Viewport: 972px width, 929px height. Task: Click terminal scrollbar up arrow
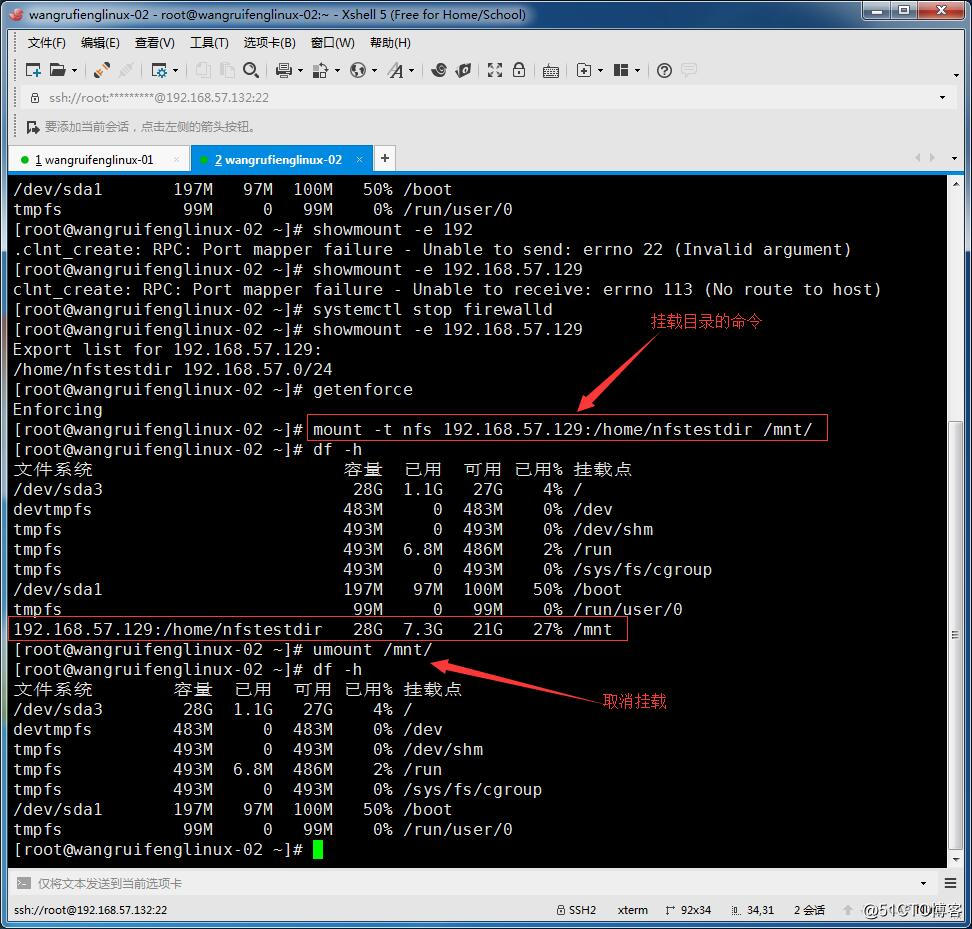tap(955, 185)
